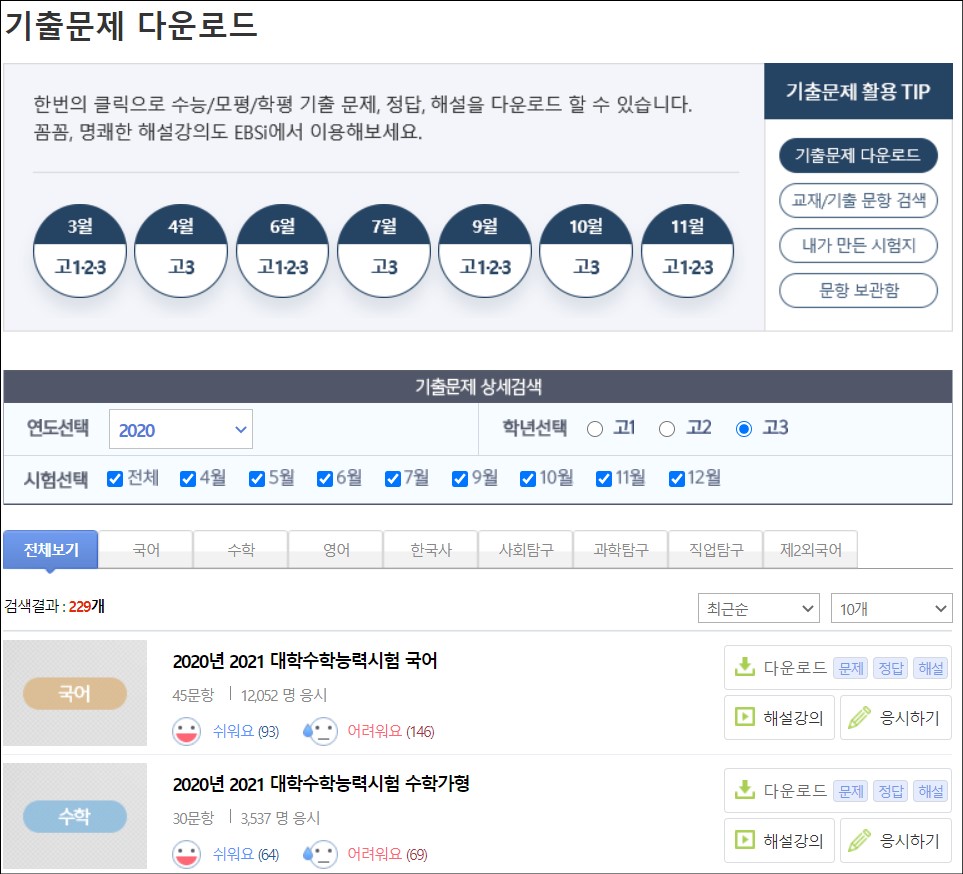Click the 쉬워요 smiley face for 수학가형 exam
Image resolution: width=963 pixels, height=874 pixels.
click(x=186, y=854)
